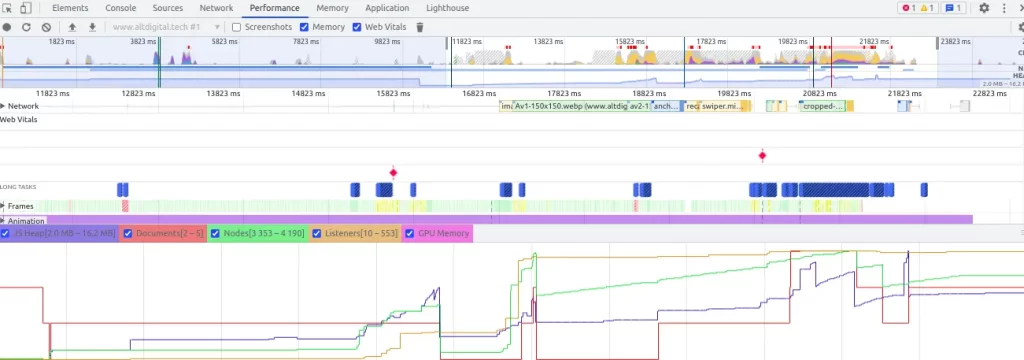The image size is (1024, 360).
Task: Select the anch... network request bar
Action: 667,106
